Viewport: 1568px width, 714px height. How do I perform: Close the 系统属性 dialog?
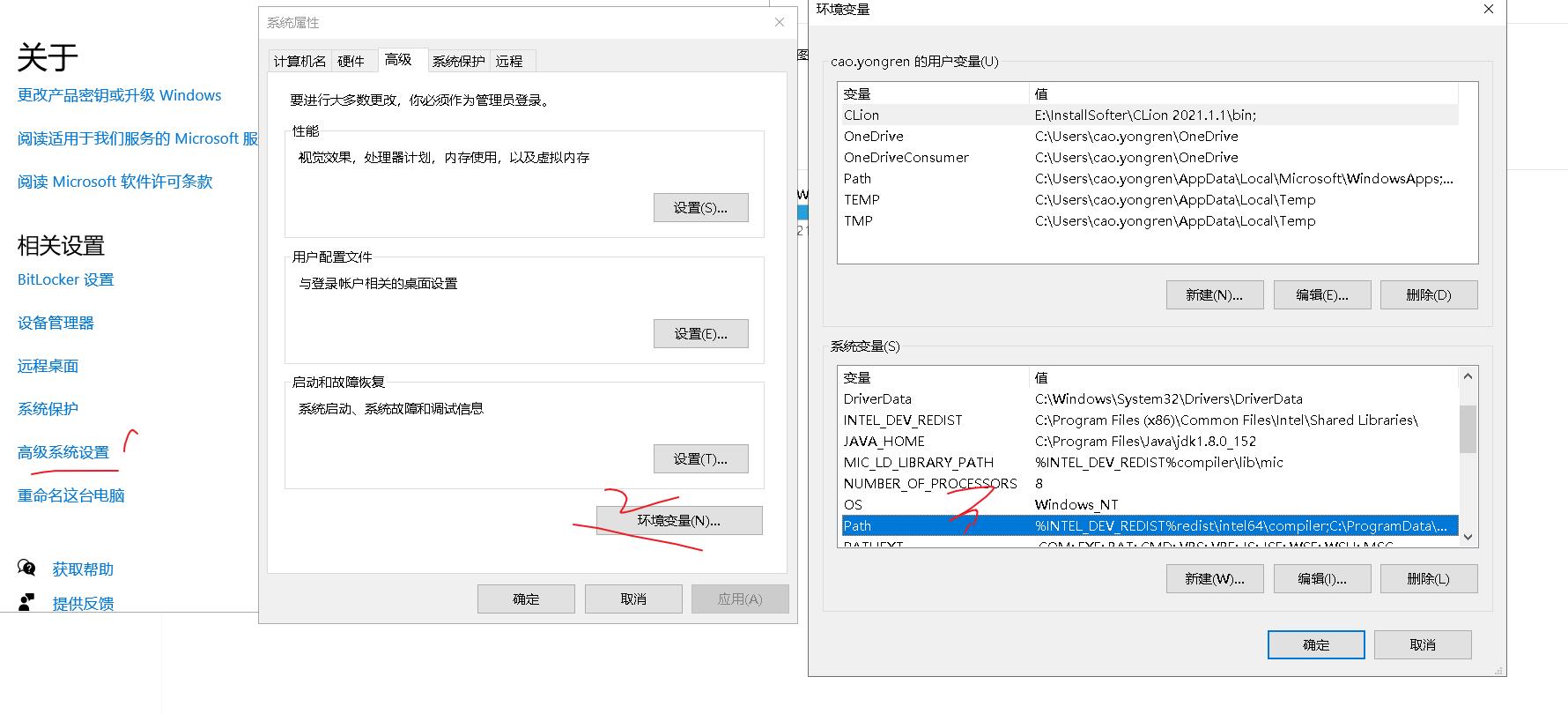[x=780, y=22]
